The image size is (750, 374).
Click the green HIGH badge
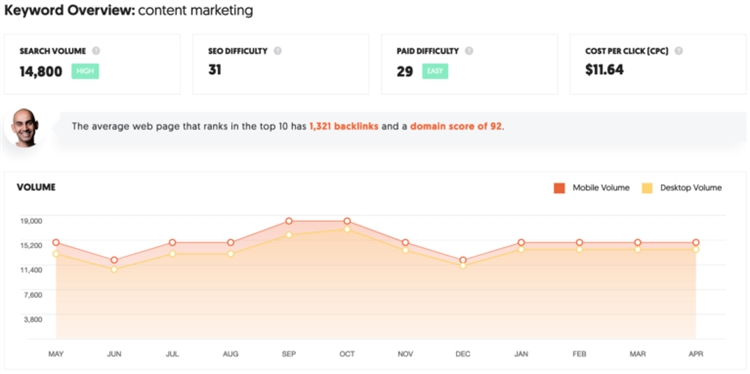coord(85,72)
